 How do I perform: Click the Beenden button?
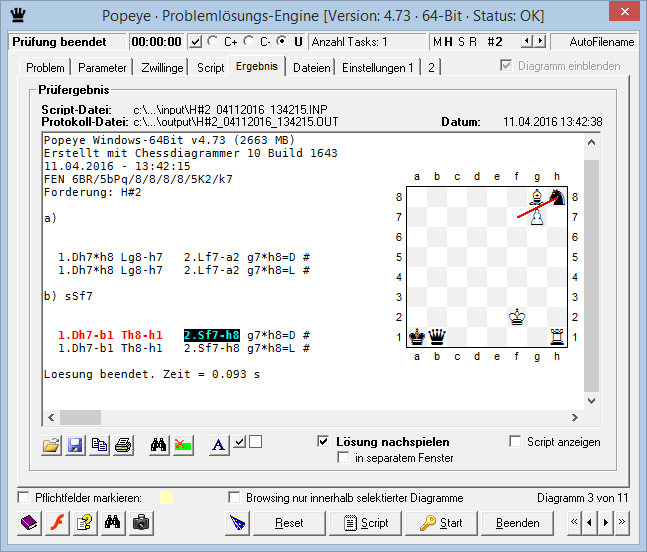pyautogui.click(x=517, y=523)
